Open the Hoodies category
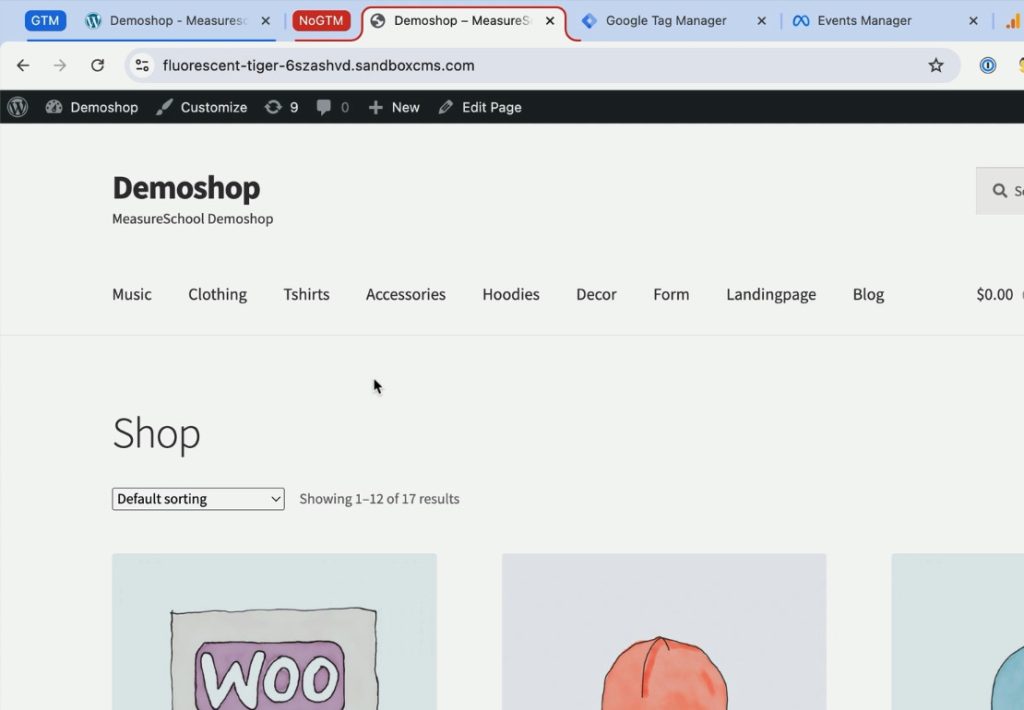 (x=511, y=295)
